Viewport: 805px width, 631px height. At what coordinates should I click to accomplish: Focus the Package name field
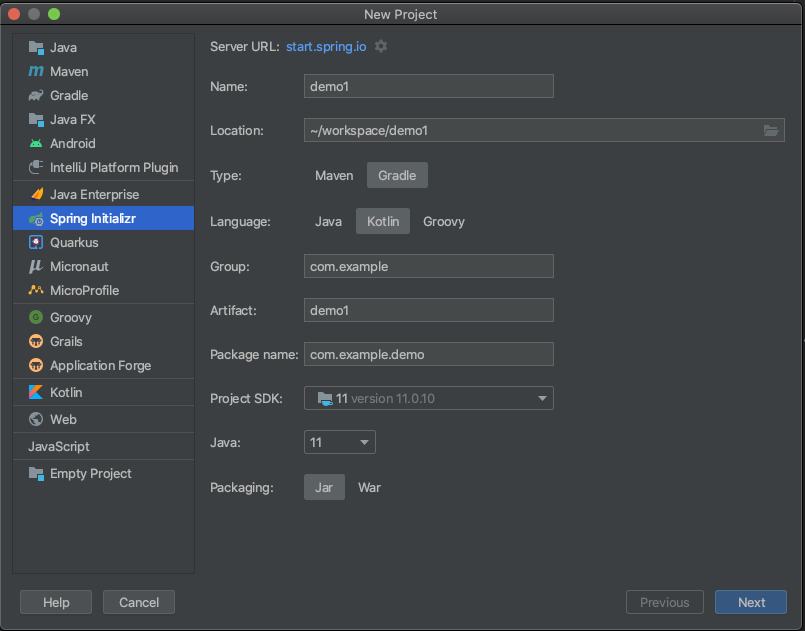429,354
